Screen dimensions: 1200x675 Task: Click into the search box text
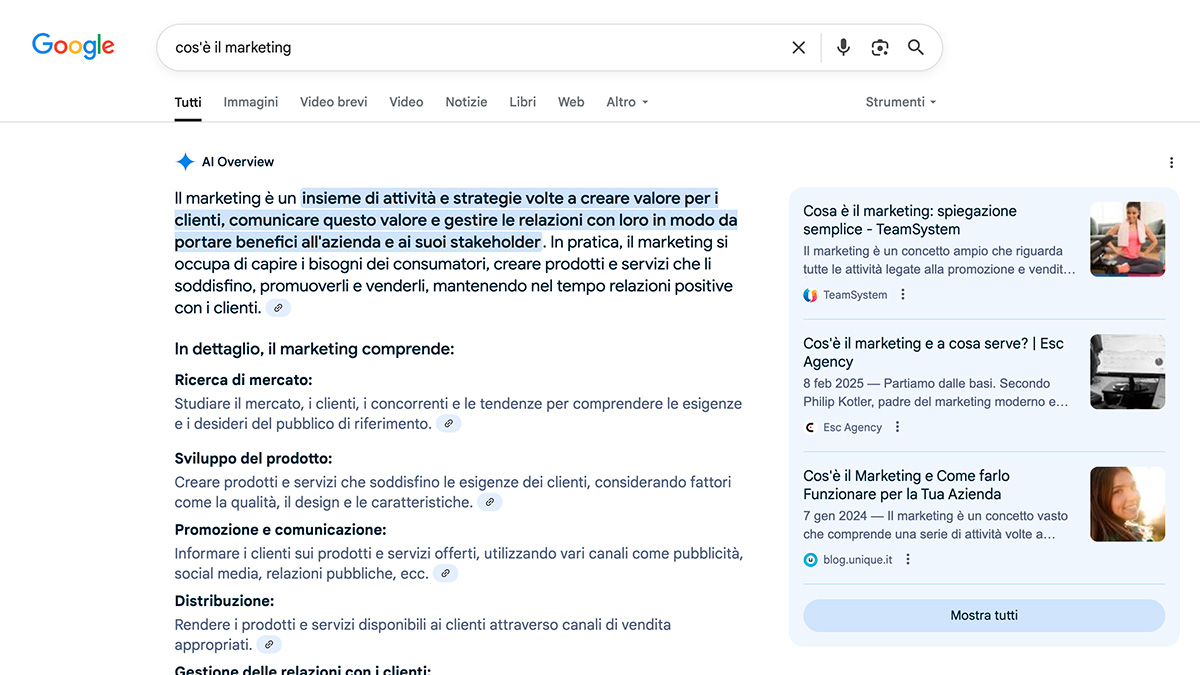(233, 47)
